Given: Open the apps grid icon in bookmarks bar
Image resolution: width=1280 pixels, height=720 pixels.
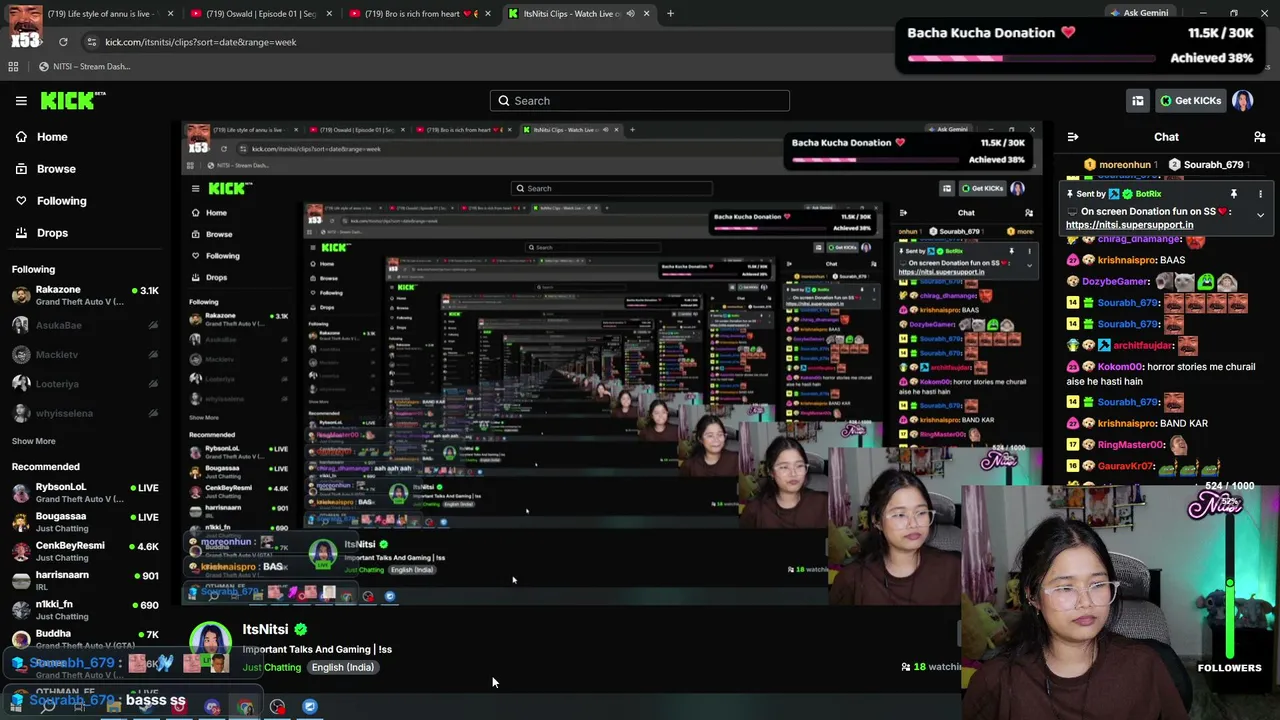Looking at the screenshot, I should [13, 67].
